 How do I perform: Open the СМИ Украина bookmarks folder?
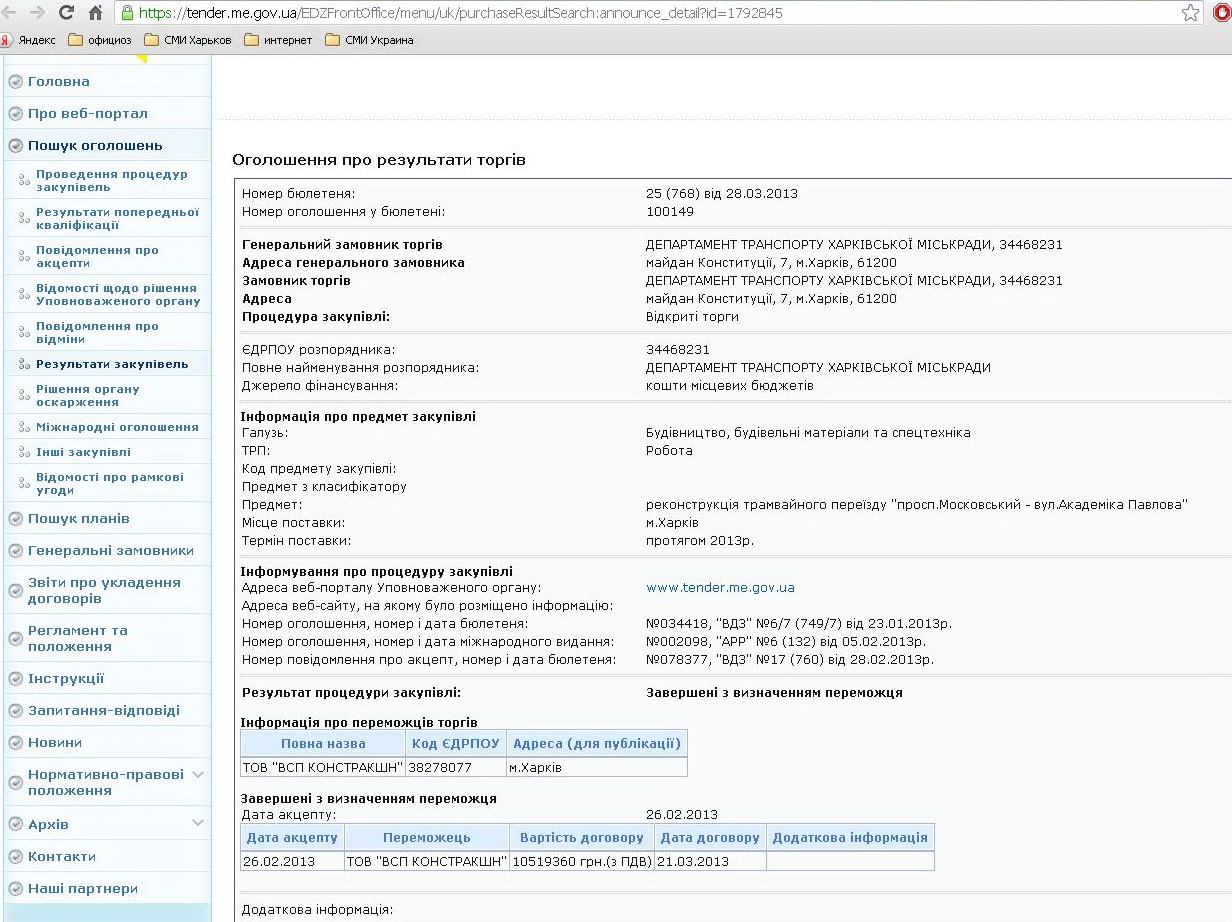click(369, 40)
